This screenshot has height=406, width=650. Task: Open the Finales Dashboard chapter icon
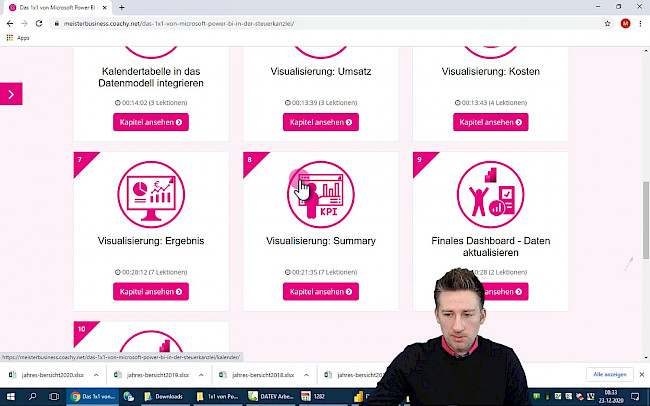[490, 194]
